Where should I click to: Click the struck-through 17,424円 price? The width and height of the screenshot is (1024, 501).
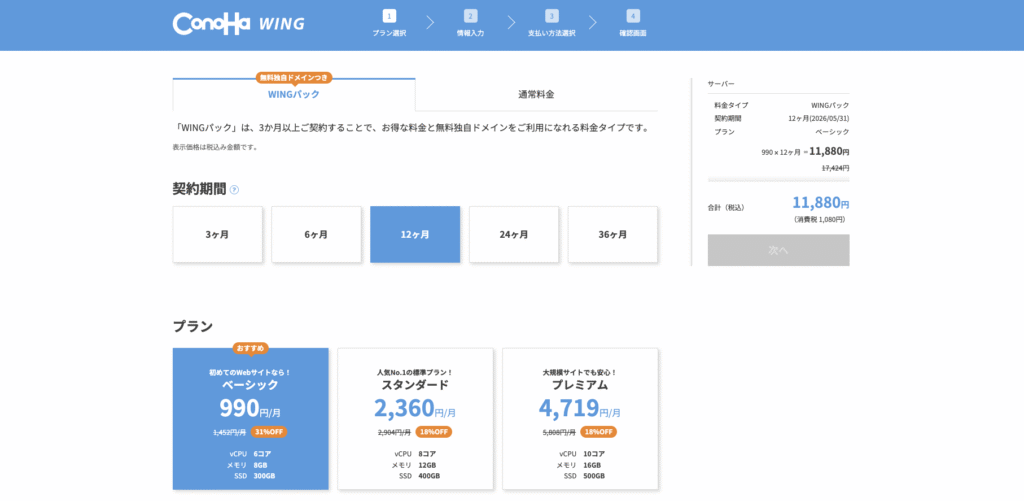tap(835, 168)
